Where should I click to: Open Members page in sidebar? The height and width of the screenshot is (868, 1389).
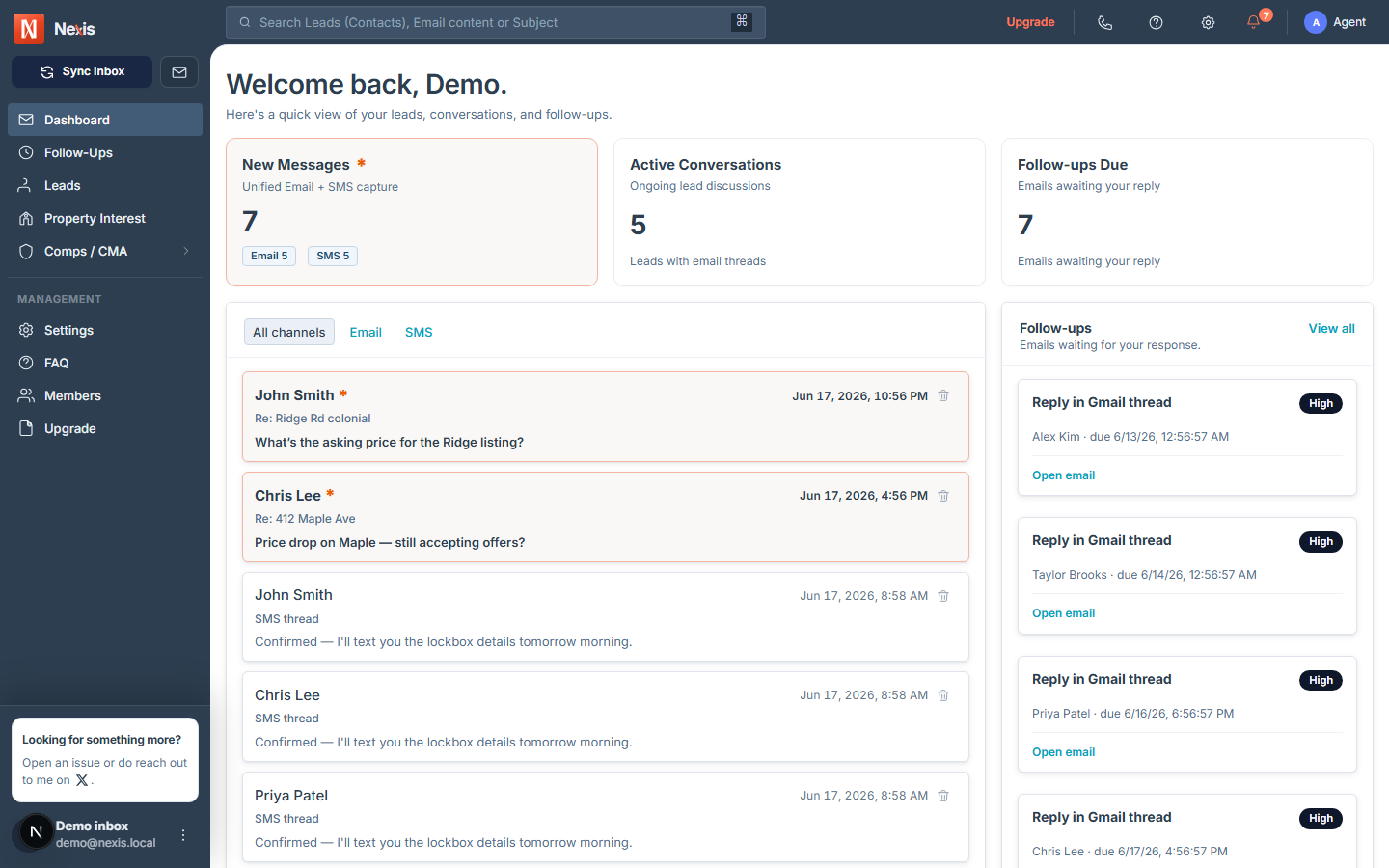(105, 395)
